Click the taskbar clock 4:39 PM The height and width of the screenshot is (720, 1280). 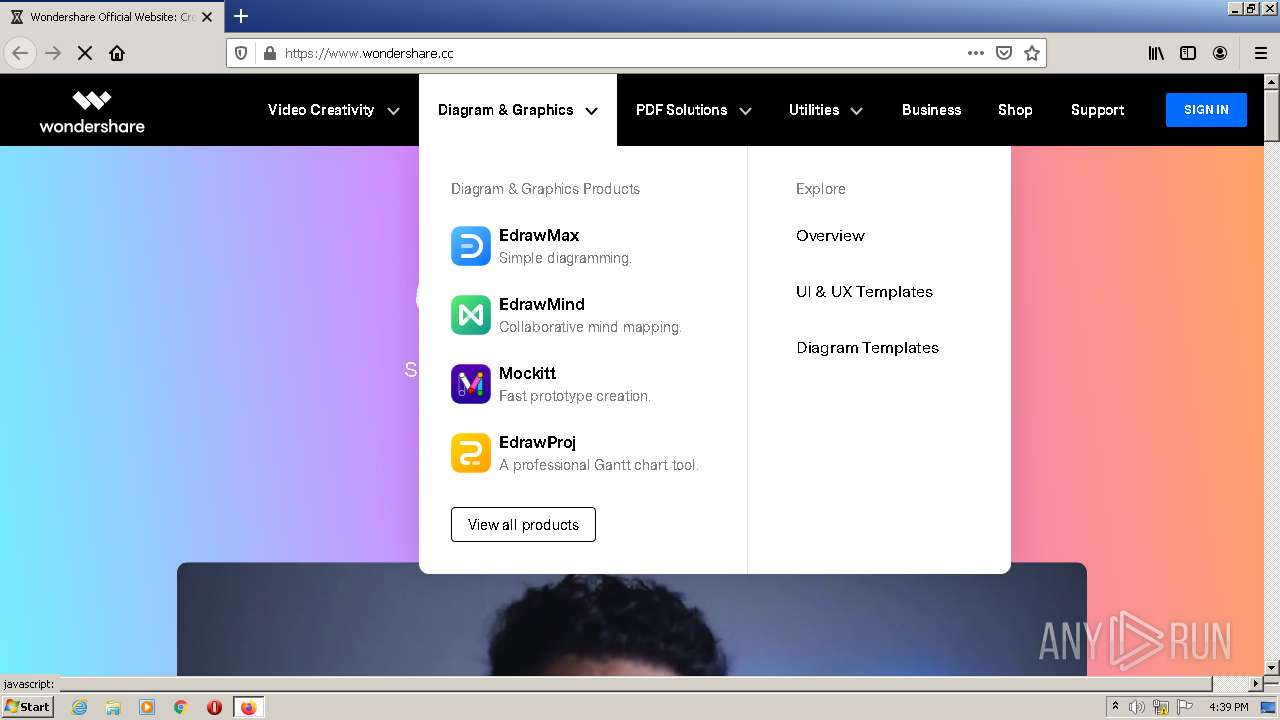(1228, 707)
